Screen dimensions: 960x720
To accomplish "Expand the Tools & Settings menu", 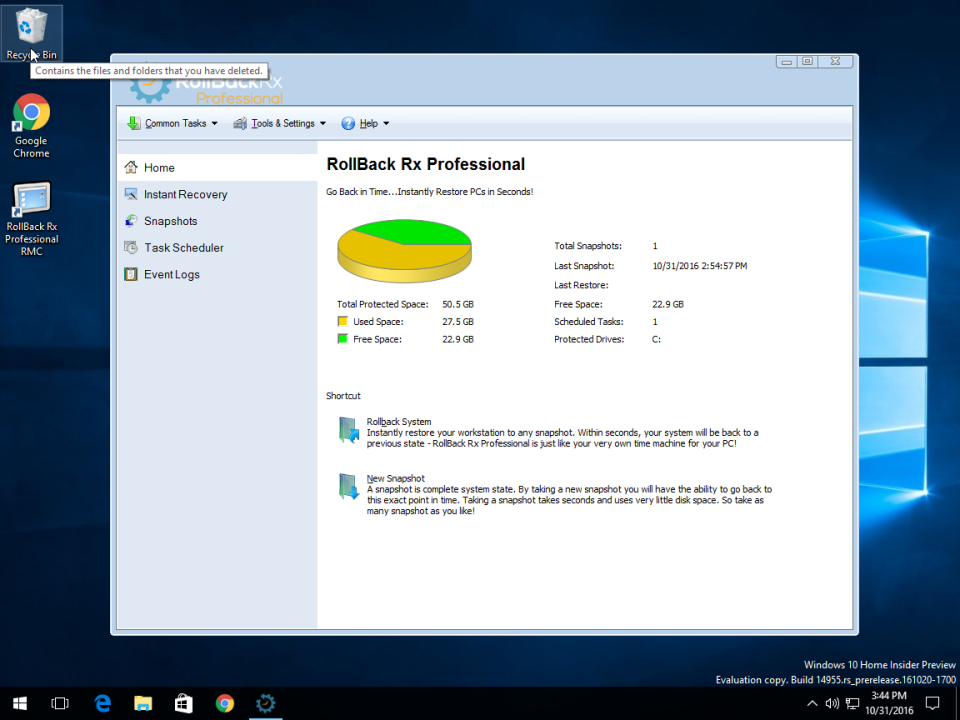I will point(278,123).
